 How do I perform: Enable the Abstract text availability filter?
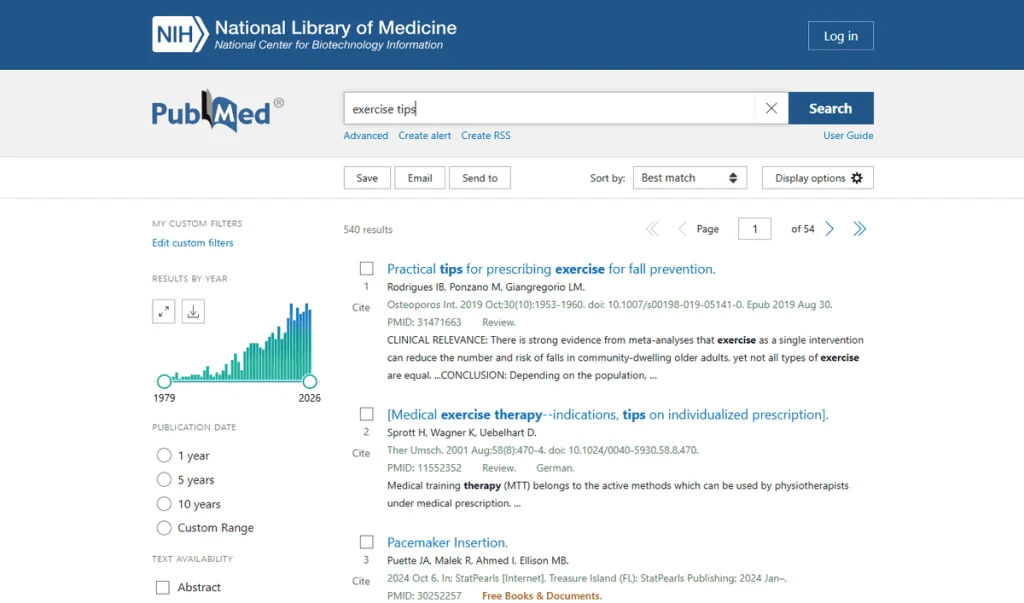pyautogui.click(x=163, y=587)
